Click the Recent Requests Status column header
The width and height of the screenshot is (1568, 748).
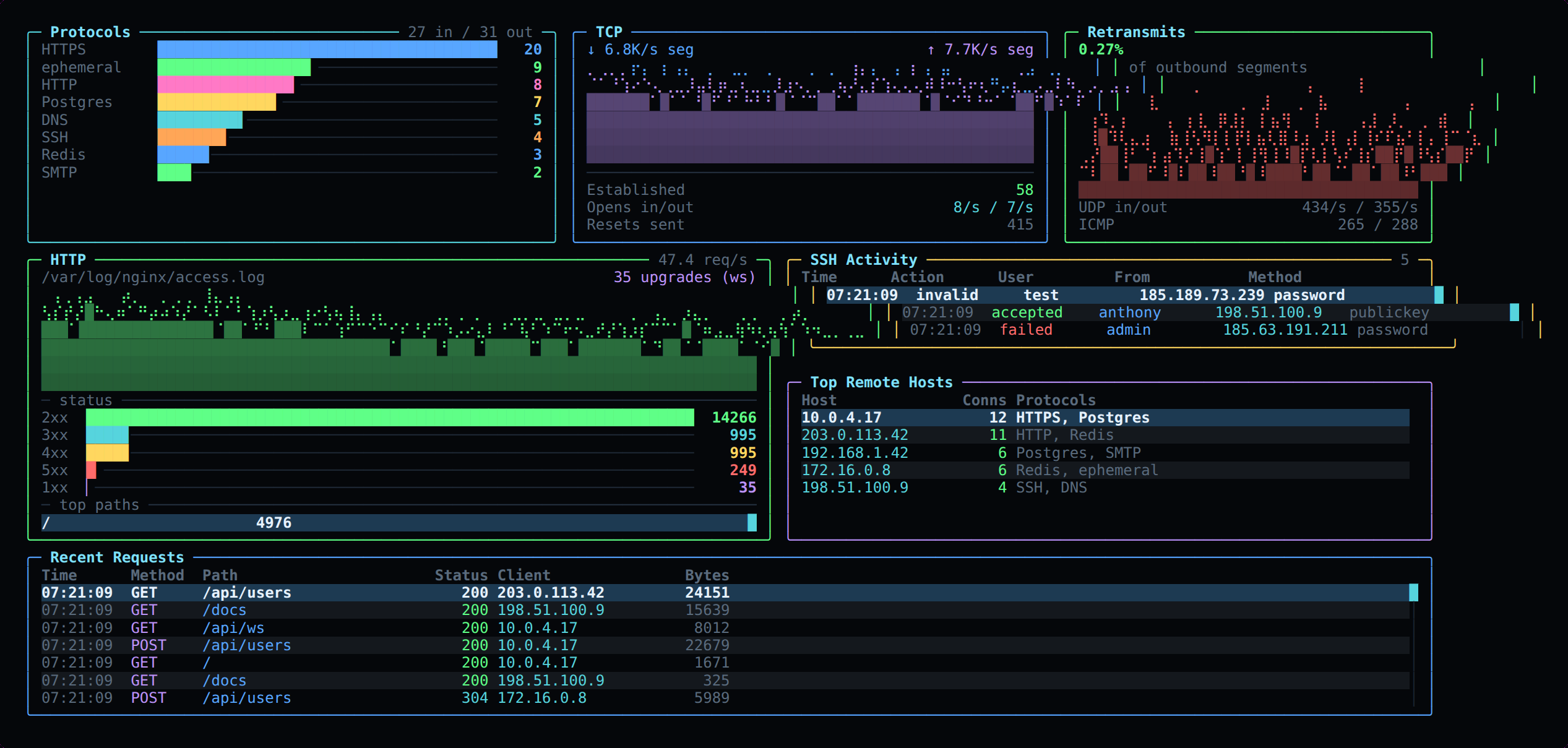click(461, 575)
